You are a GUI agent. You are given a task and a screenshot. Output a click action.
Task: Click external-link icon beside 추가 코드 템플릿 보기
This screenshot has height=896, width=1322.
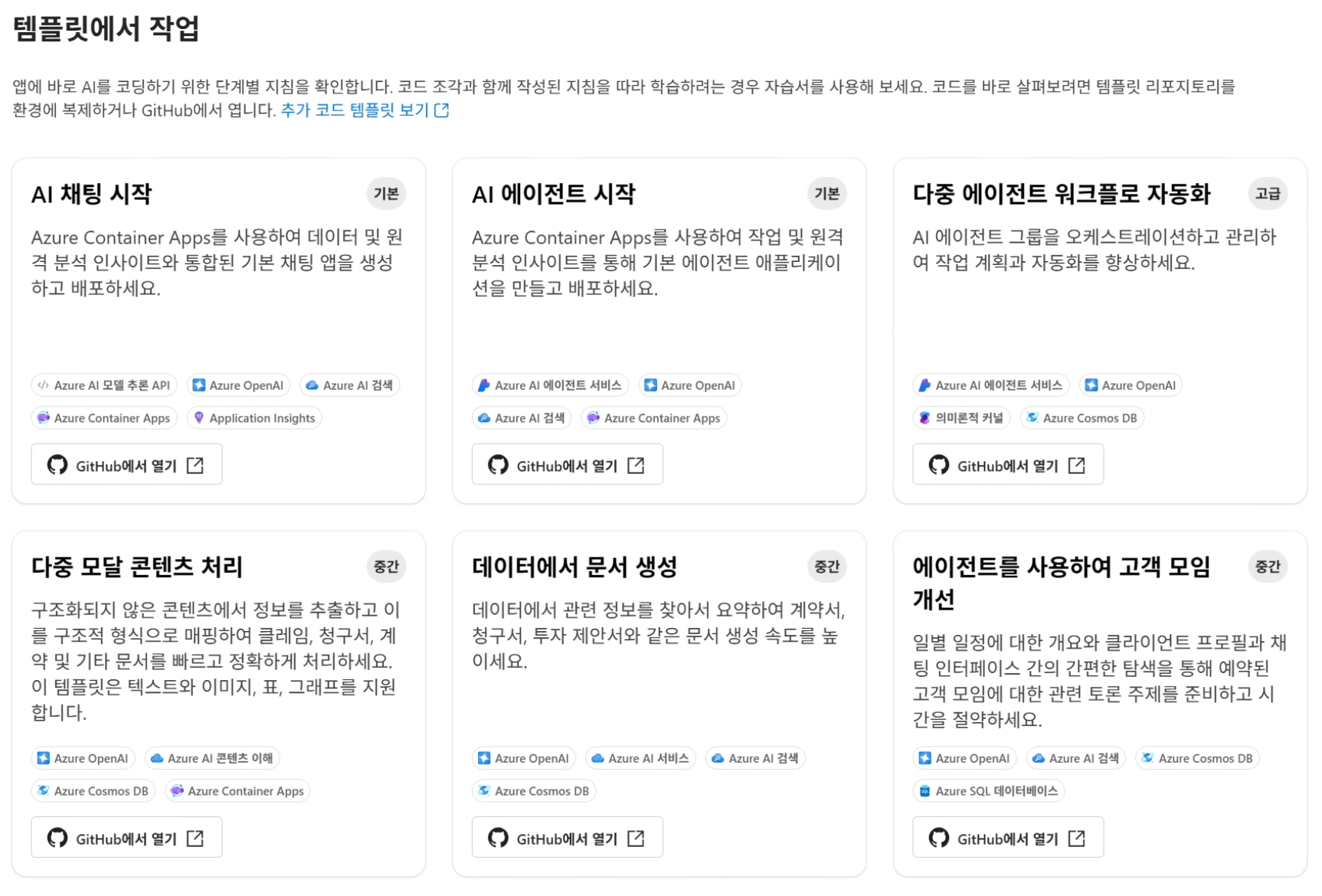[x=442, y=110]
